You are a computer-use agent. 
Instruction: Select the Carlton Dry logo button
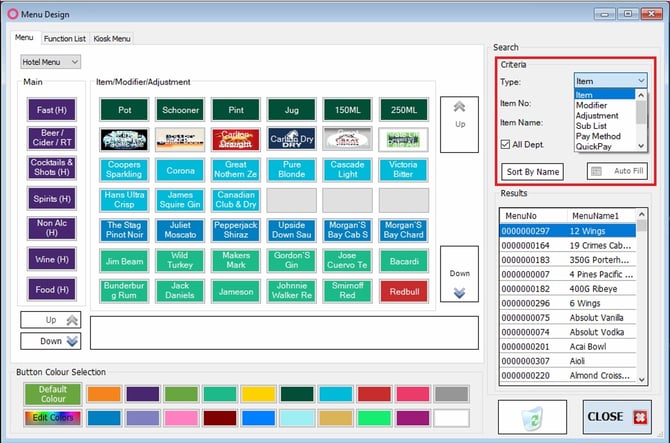292,140
